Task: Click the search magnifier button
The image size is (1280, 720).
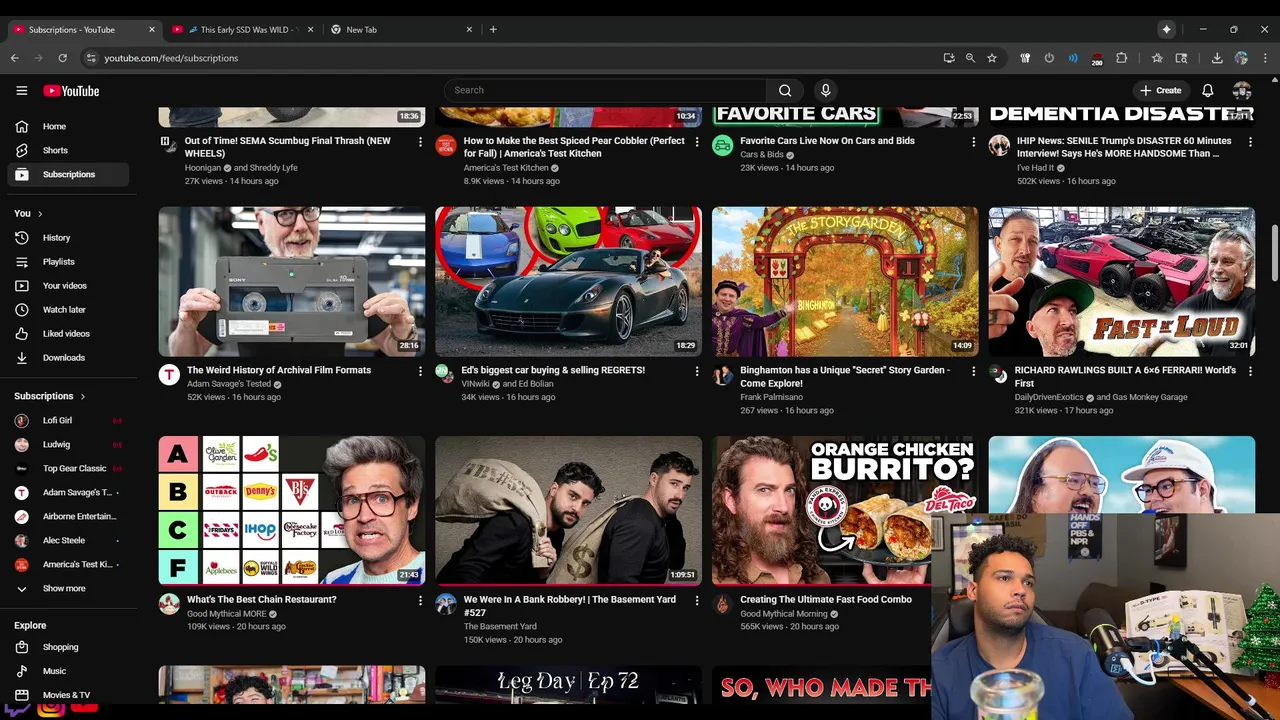Action: (785, 90)
